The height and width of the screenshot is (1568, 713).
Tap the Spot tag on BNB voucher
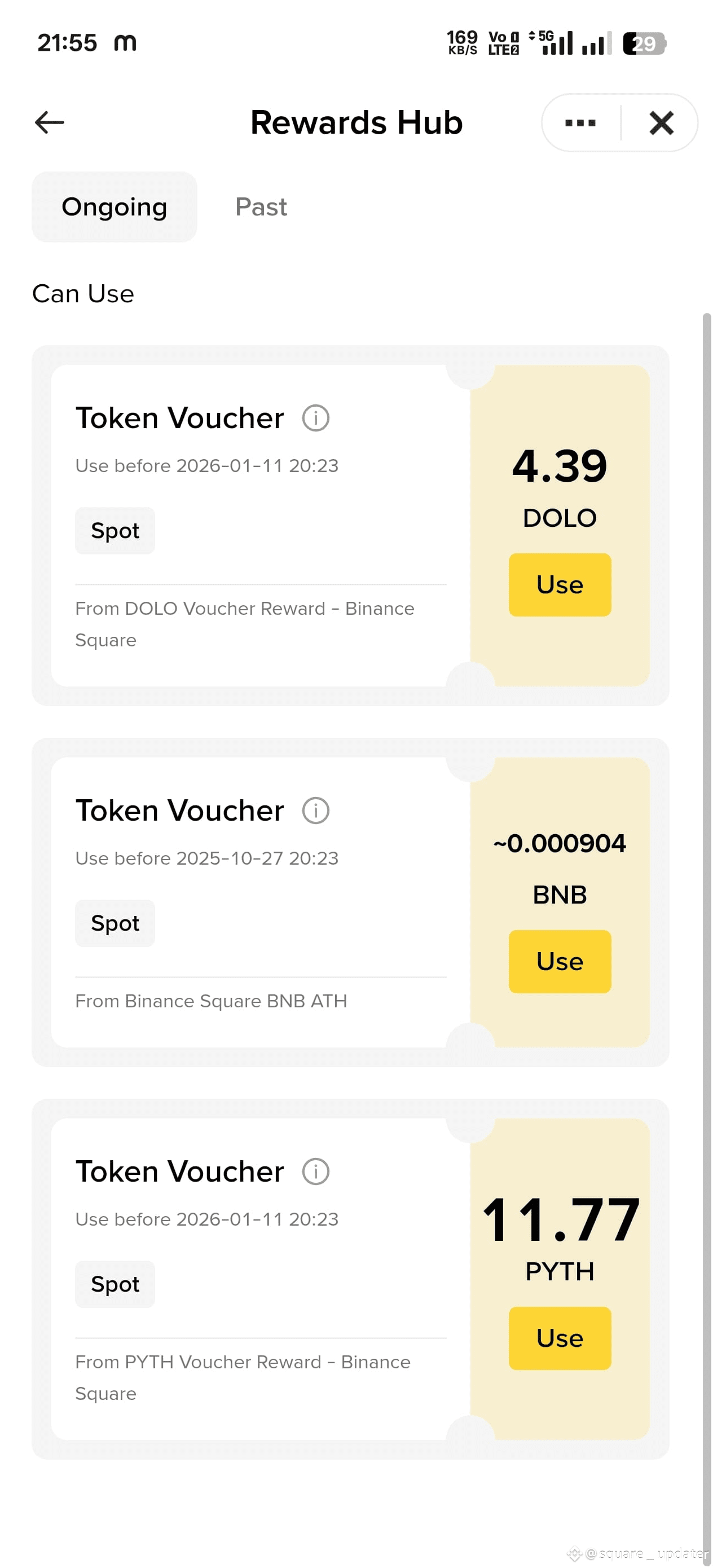(115, 923)
